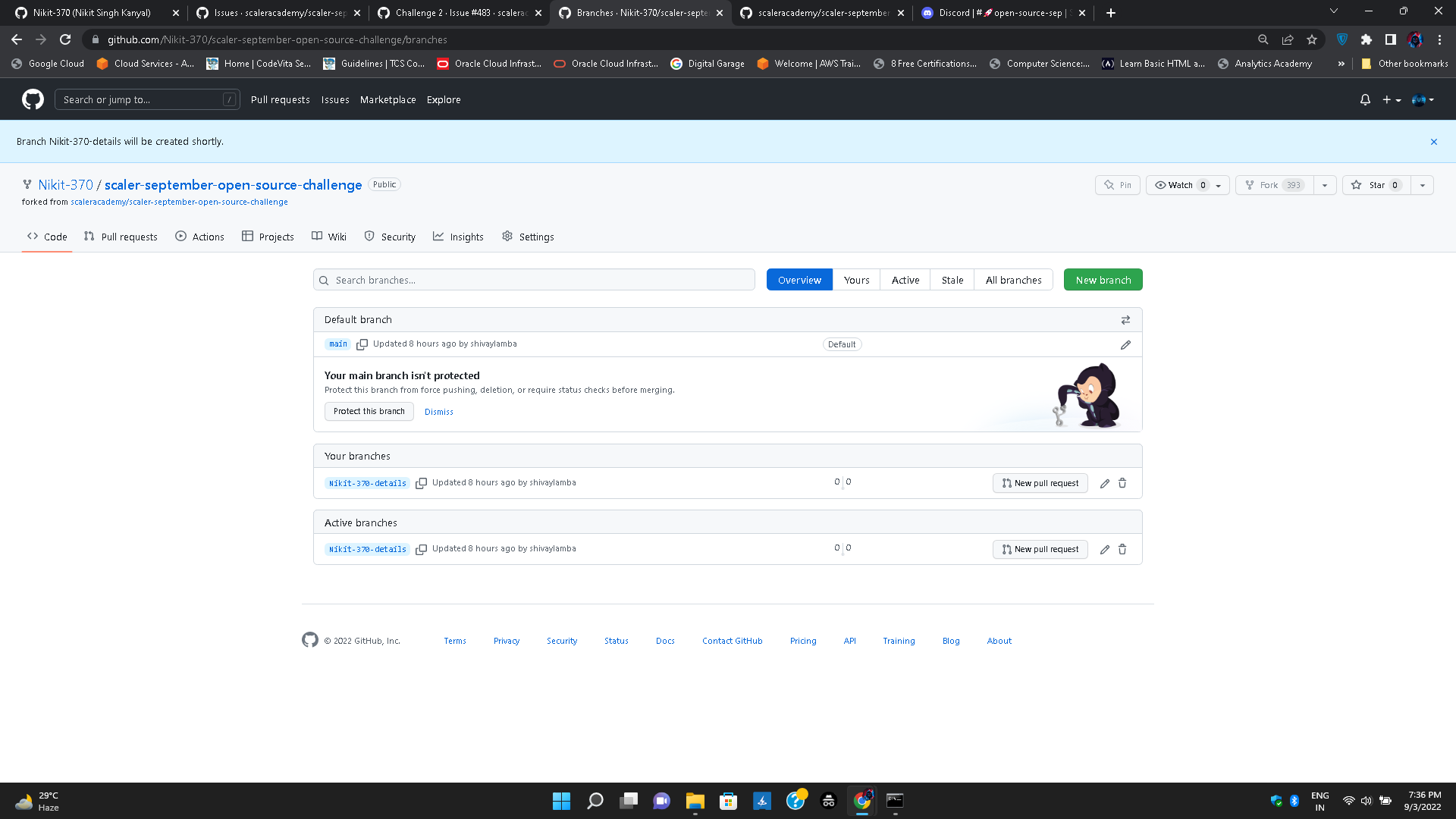1456x819 pixels.
Task: Delete Nikit-370-details branch via trash icon
Action: [1122, 483]
